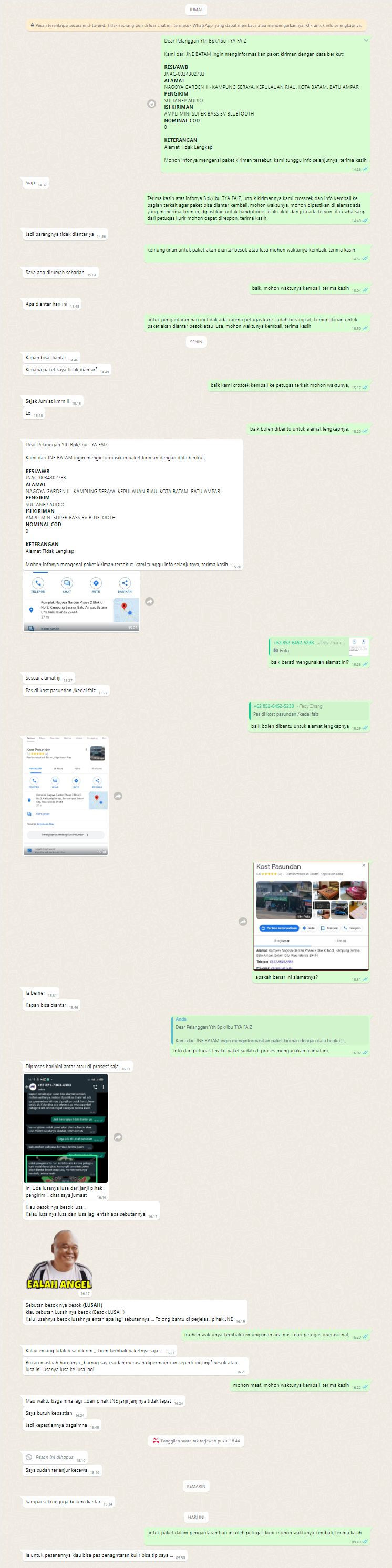Select 'Saya ada dirumah seharian' message
Viewport: 392px width, 1568px height.
pyautogui.click(x=60, y=273)
